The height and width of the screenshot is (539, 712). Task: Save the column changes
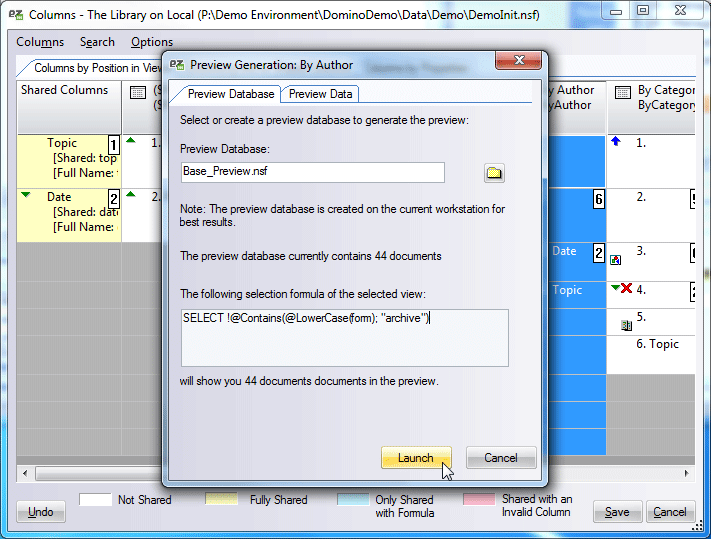point(617,512)
